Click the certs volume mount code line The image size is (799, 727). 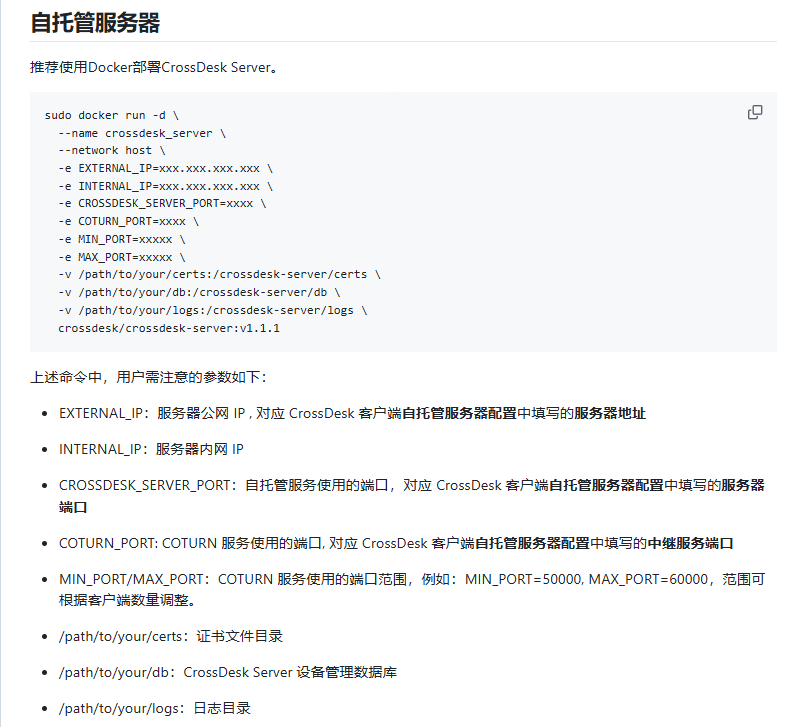point(219,275)
